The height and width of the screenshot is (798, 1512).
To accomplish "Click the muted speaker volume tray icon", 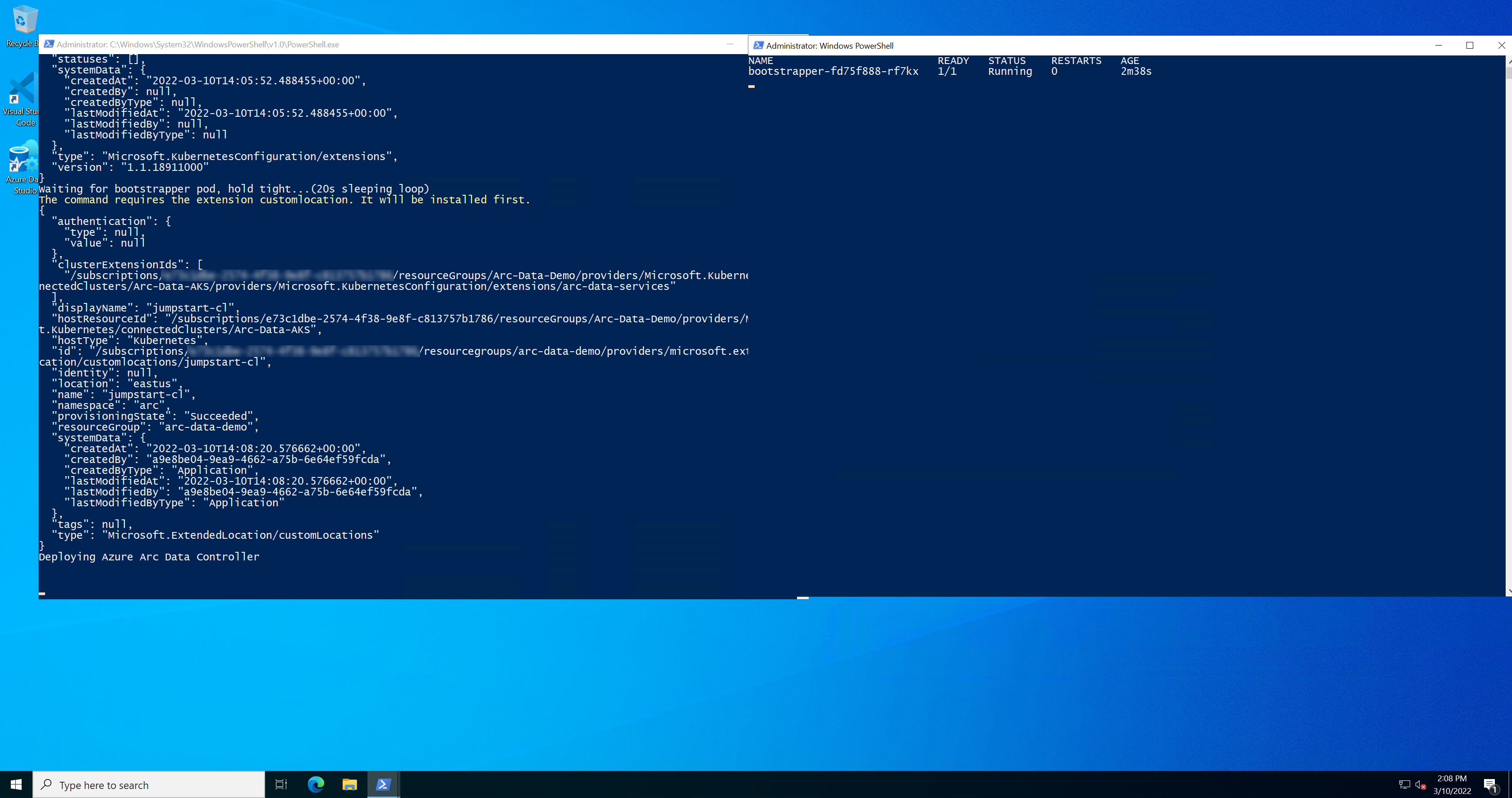I will [x=1420, y=784].
